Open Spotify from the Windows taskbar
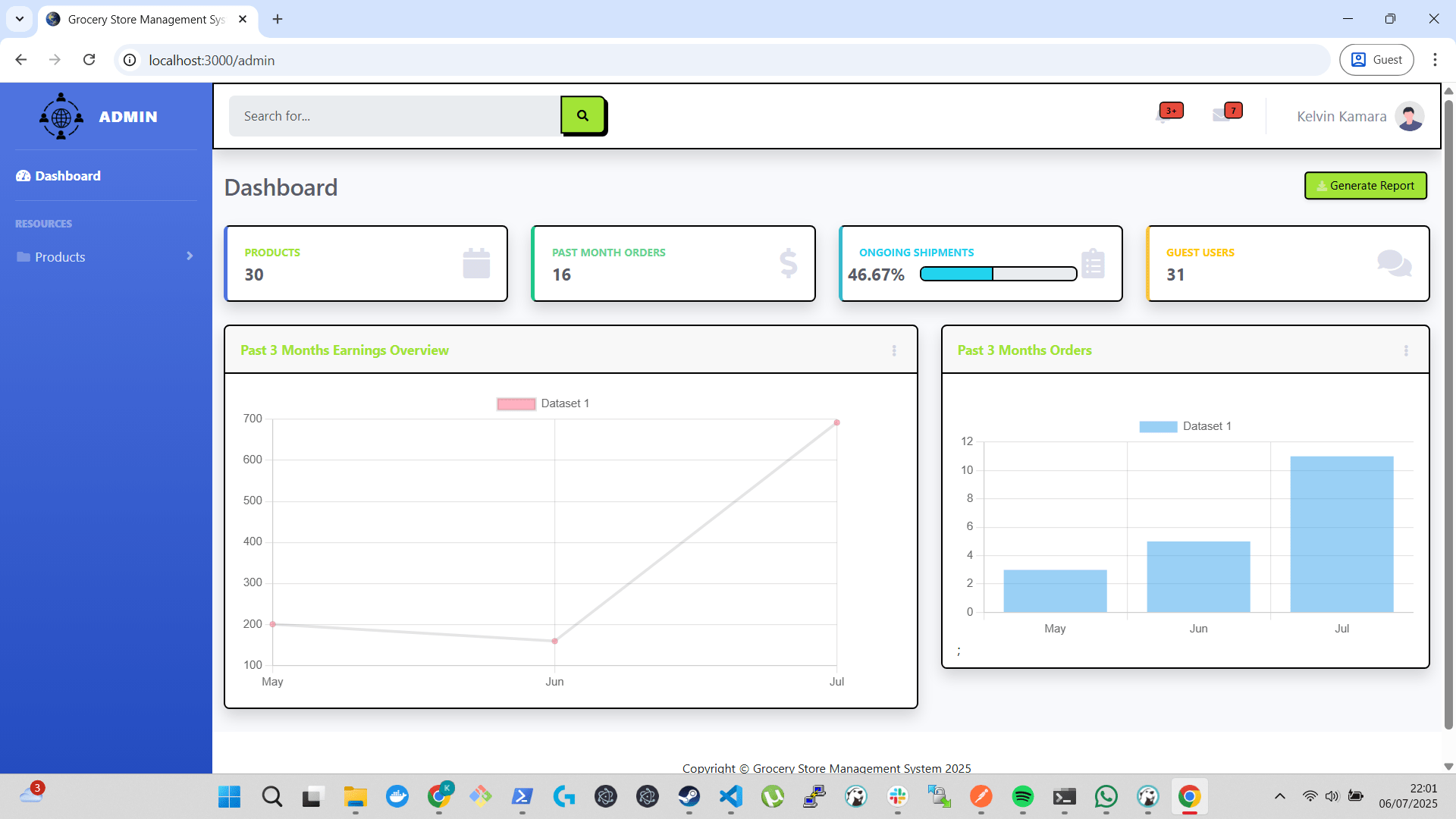 coord(1022,796)
